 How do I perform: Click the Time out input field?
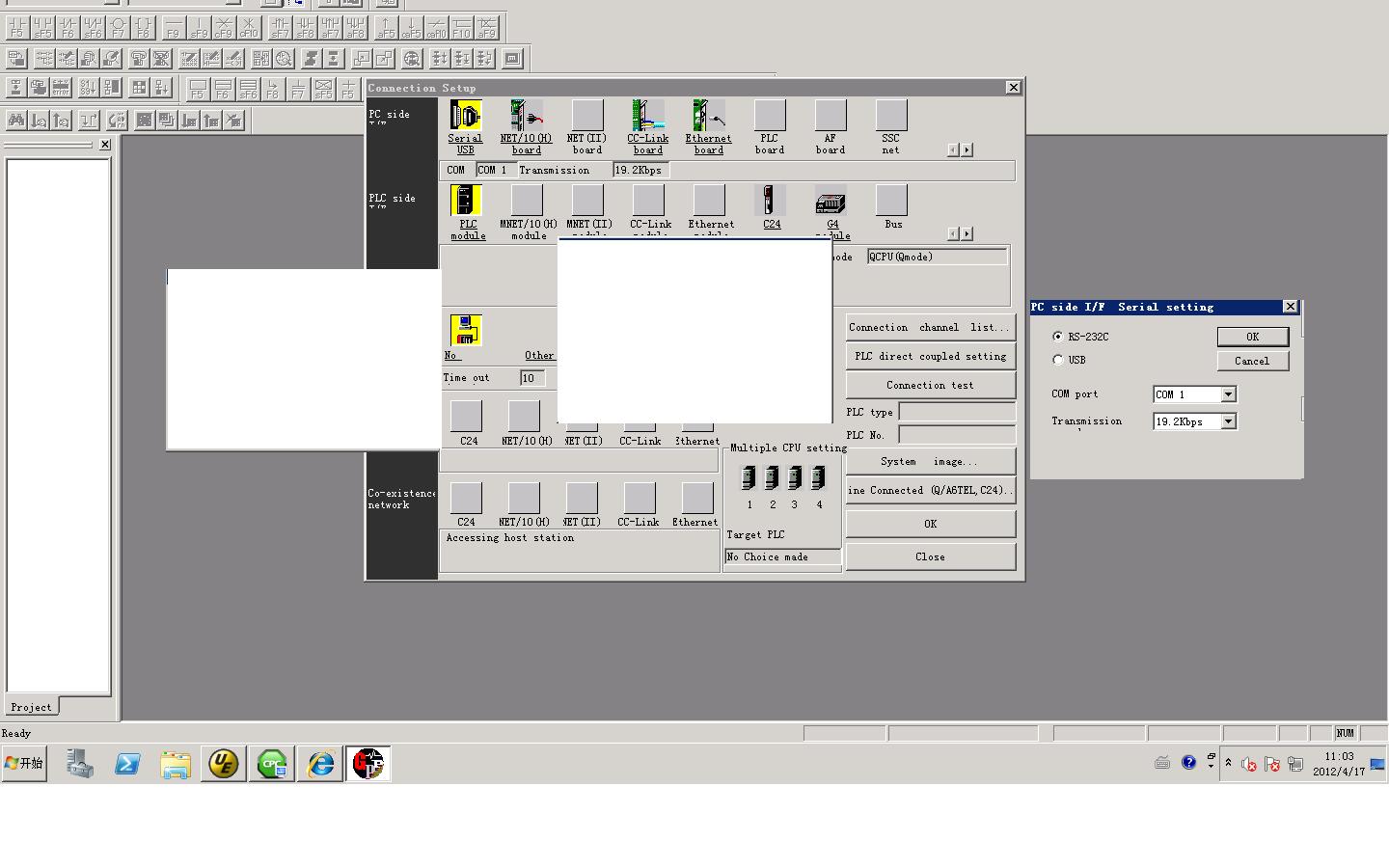(x=532, y=378)
